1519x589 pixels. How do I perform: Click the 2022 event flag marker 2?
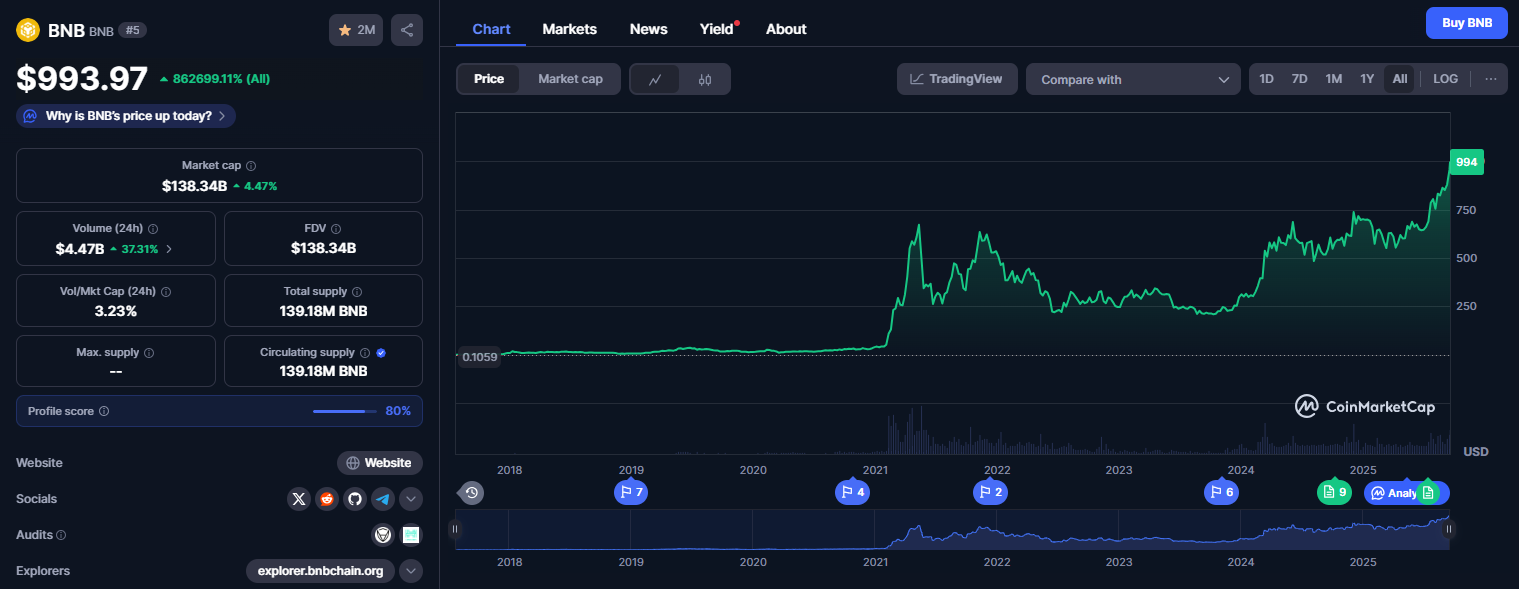(x=991, y=492)
